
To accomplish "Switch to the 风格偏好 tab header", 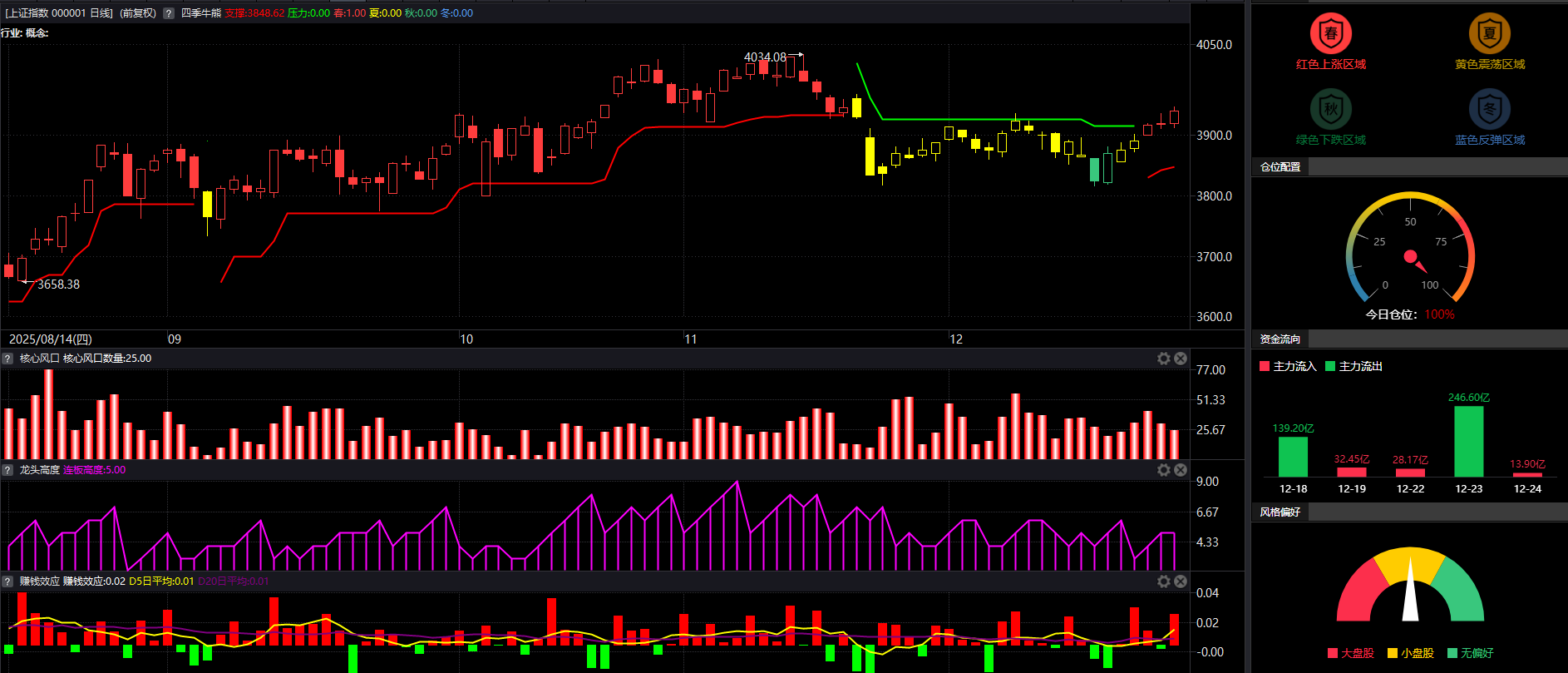I will 1280,512.
